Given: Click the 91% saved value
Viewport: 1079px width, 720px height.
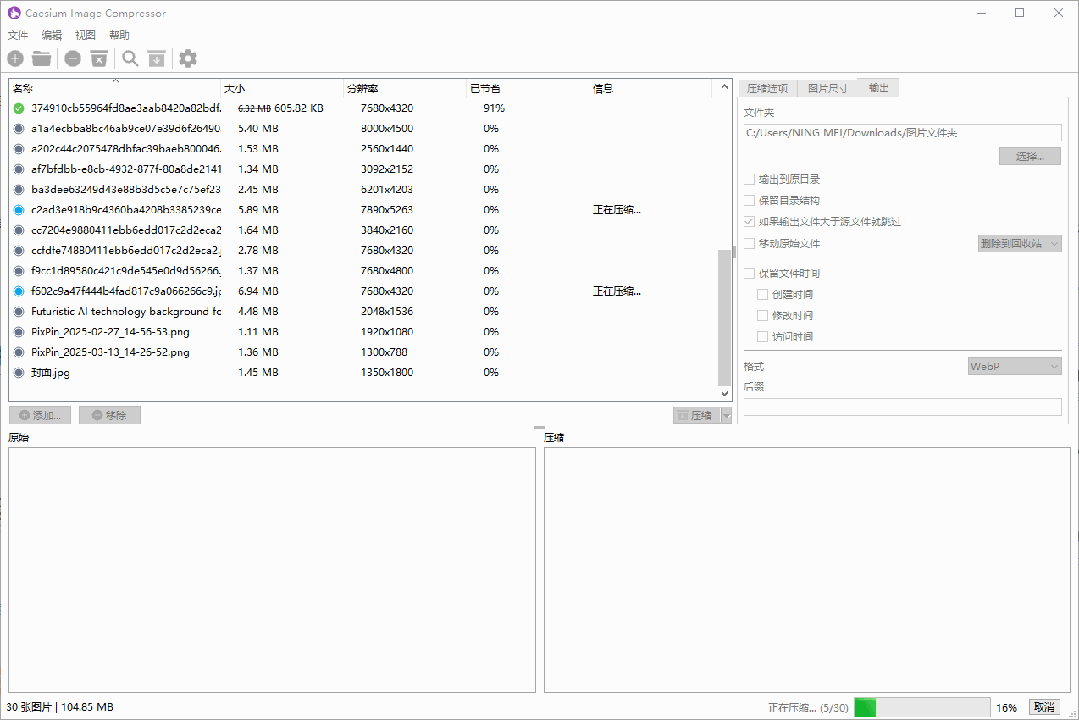Looking at the screenshot, I should click(x=494, y=109).
